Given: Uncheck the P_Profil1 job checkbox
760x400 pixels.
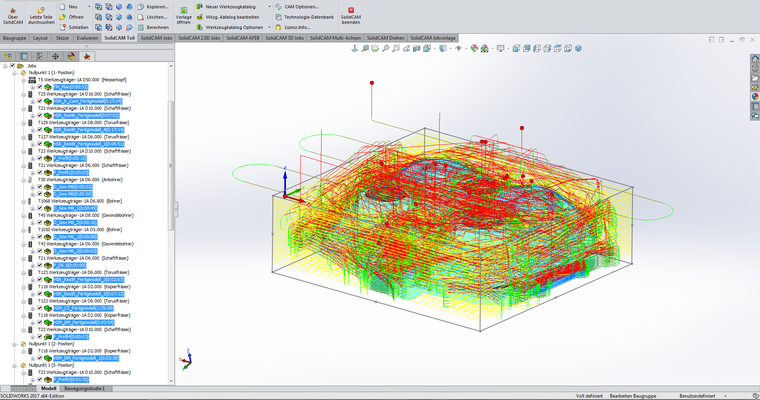Looking at the screenshot, I should pyautogui.click(x=40, y=173).
